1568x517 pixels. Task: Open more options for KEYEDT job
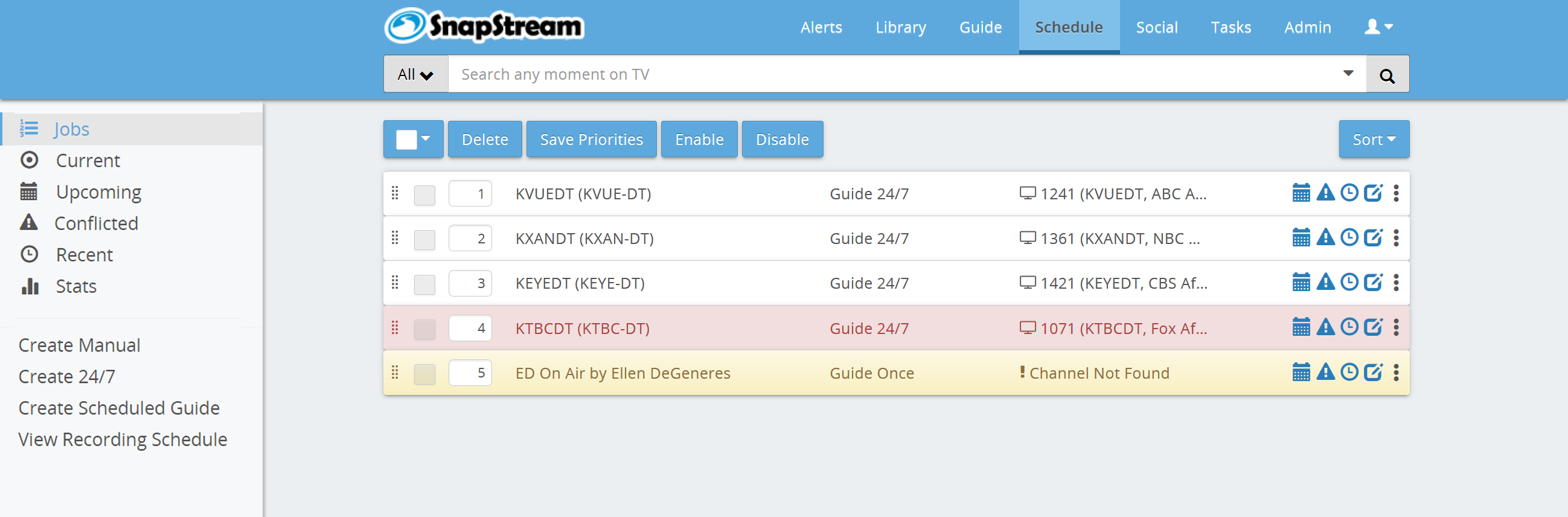[1397, 283]
